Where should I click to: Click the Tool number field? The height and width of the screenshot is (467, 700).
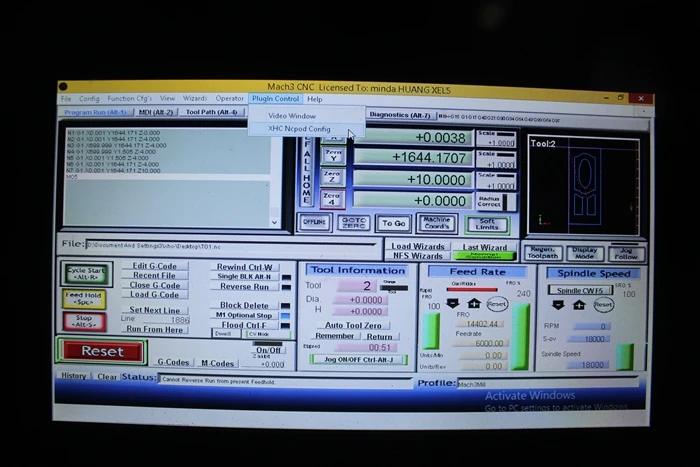coord(356,286)
